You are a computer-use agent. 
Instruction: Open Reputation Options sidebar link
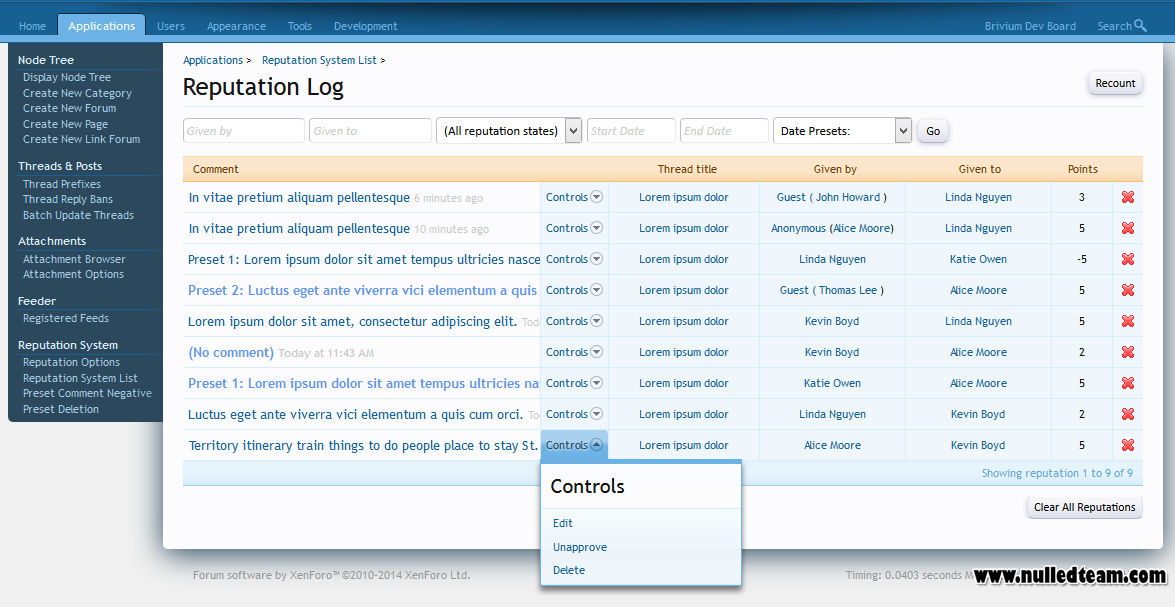pyautogui.click(x=71, y=362)
